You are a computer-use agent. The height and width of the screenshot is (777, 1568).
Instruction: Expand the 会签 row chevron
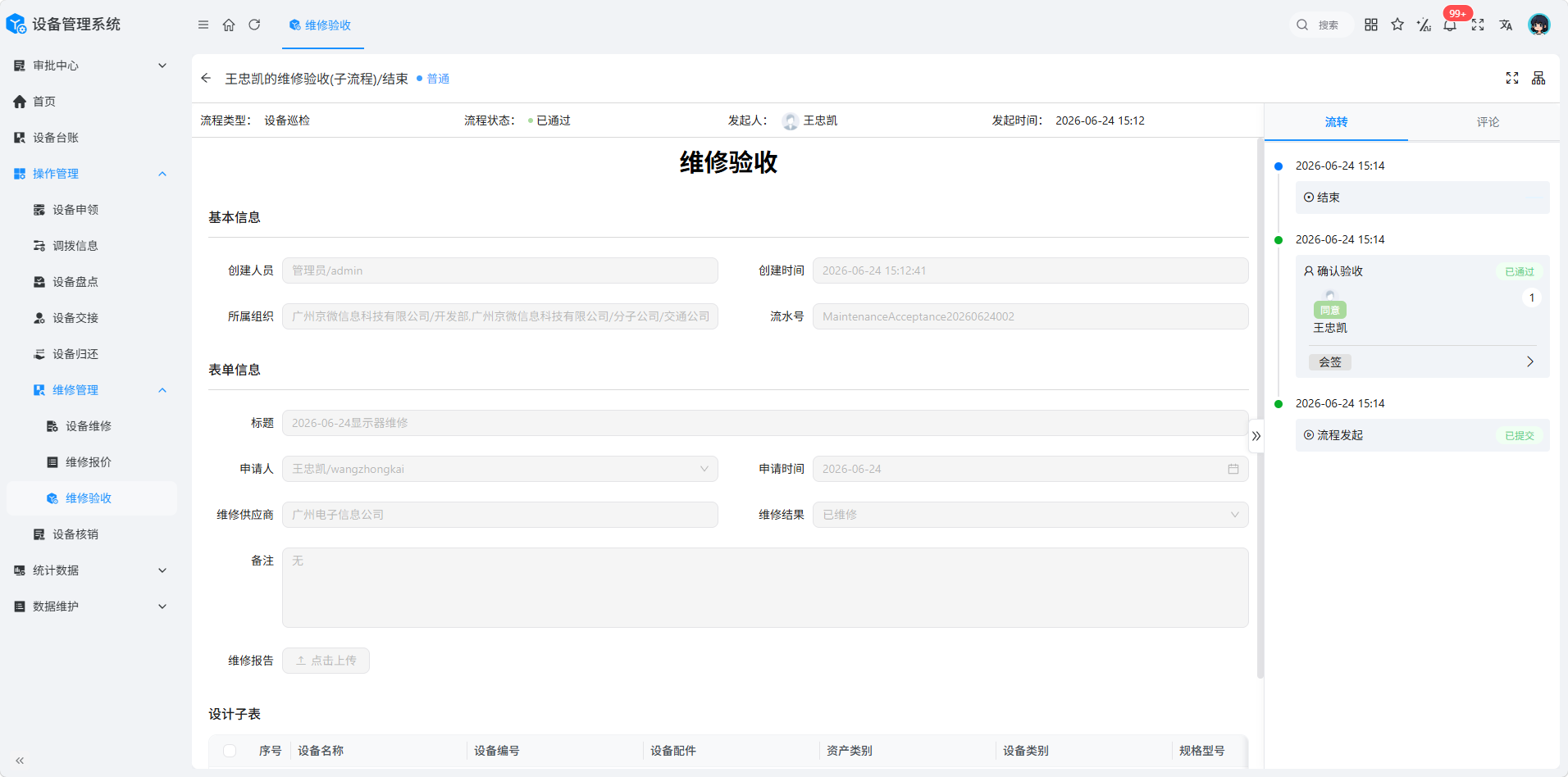1530,361
